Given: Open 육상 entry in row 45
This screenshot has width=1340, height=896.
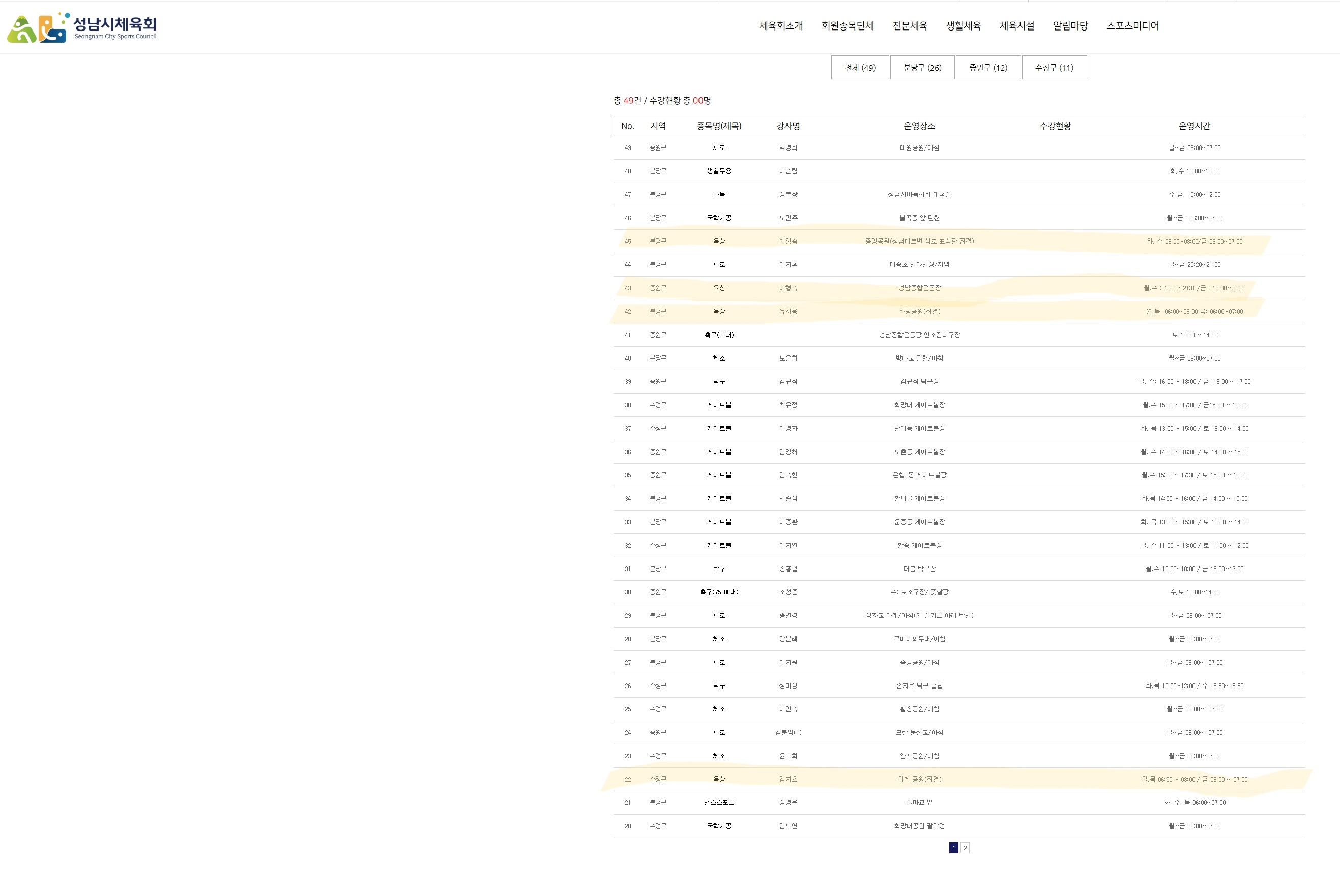Looking at the screenshot, I should pyautogui.click(x=719, y=242).
